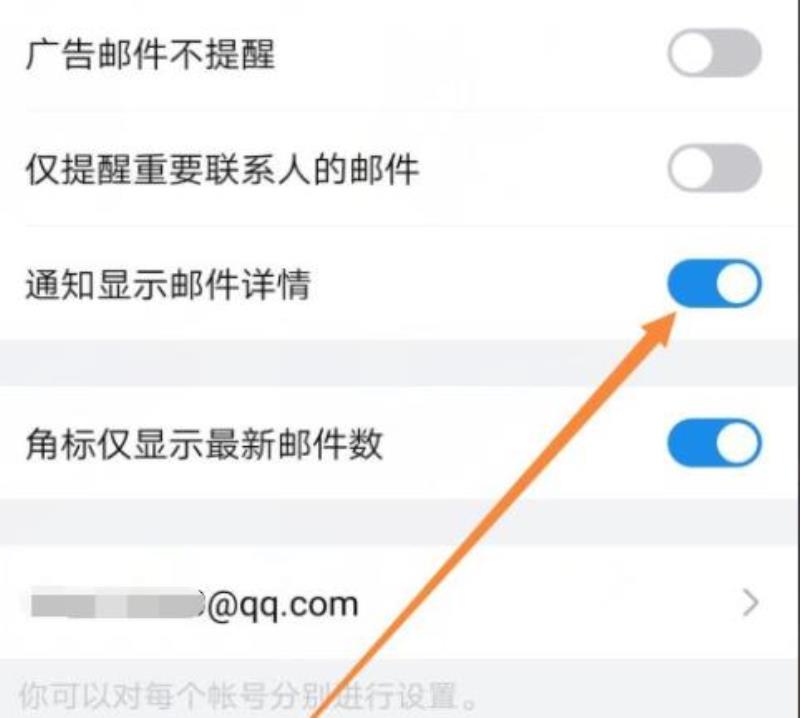Tap white knob of 通知显示邮件详情 switch
800x718 pixels.
pyautogui.click(x=738, y=283)
